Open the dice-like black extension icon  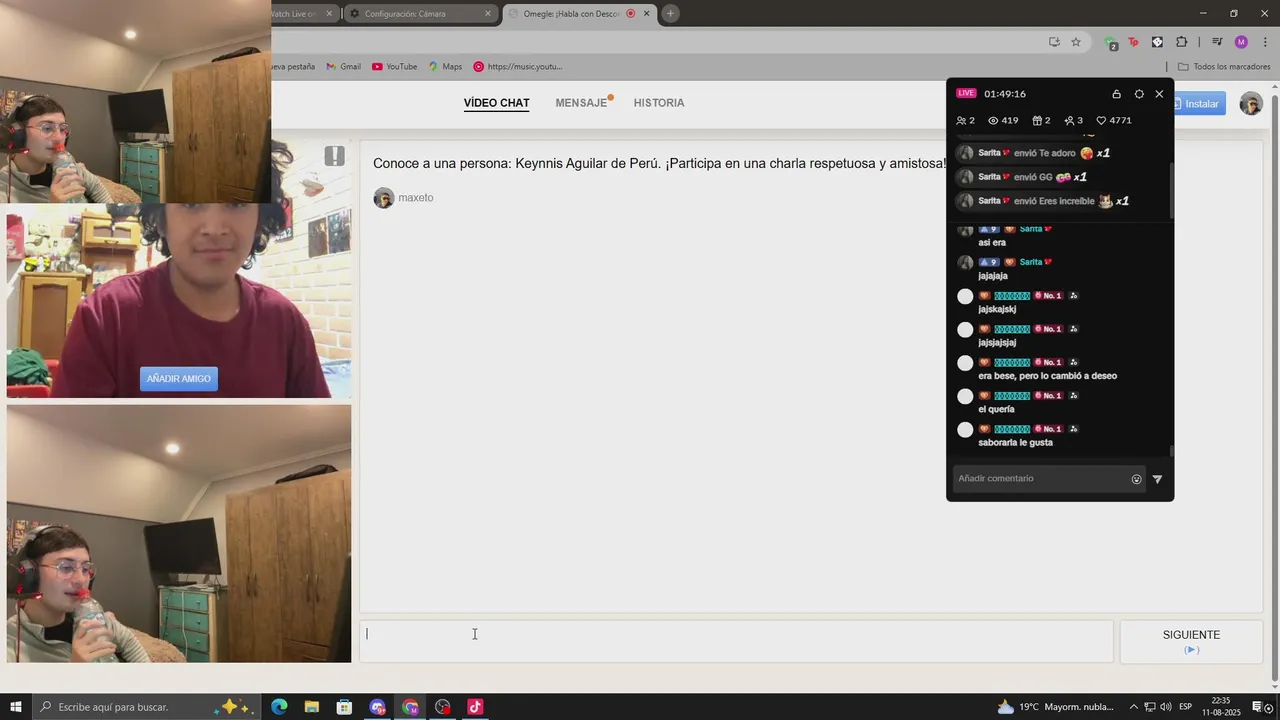click(x=1157, y=42)
